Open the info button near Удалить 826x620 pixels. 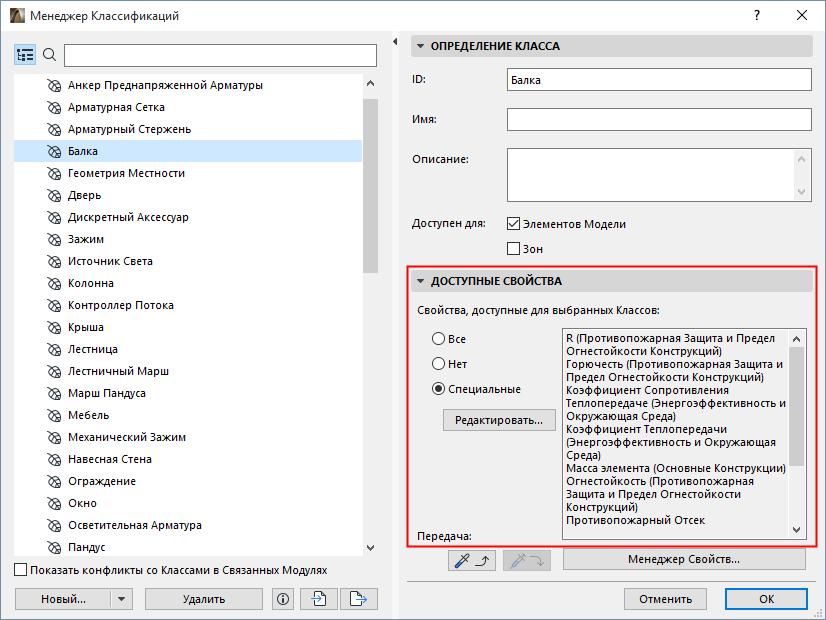click(283, 599)
